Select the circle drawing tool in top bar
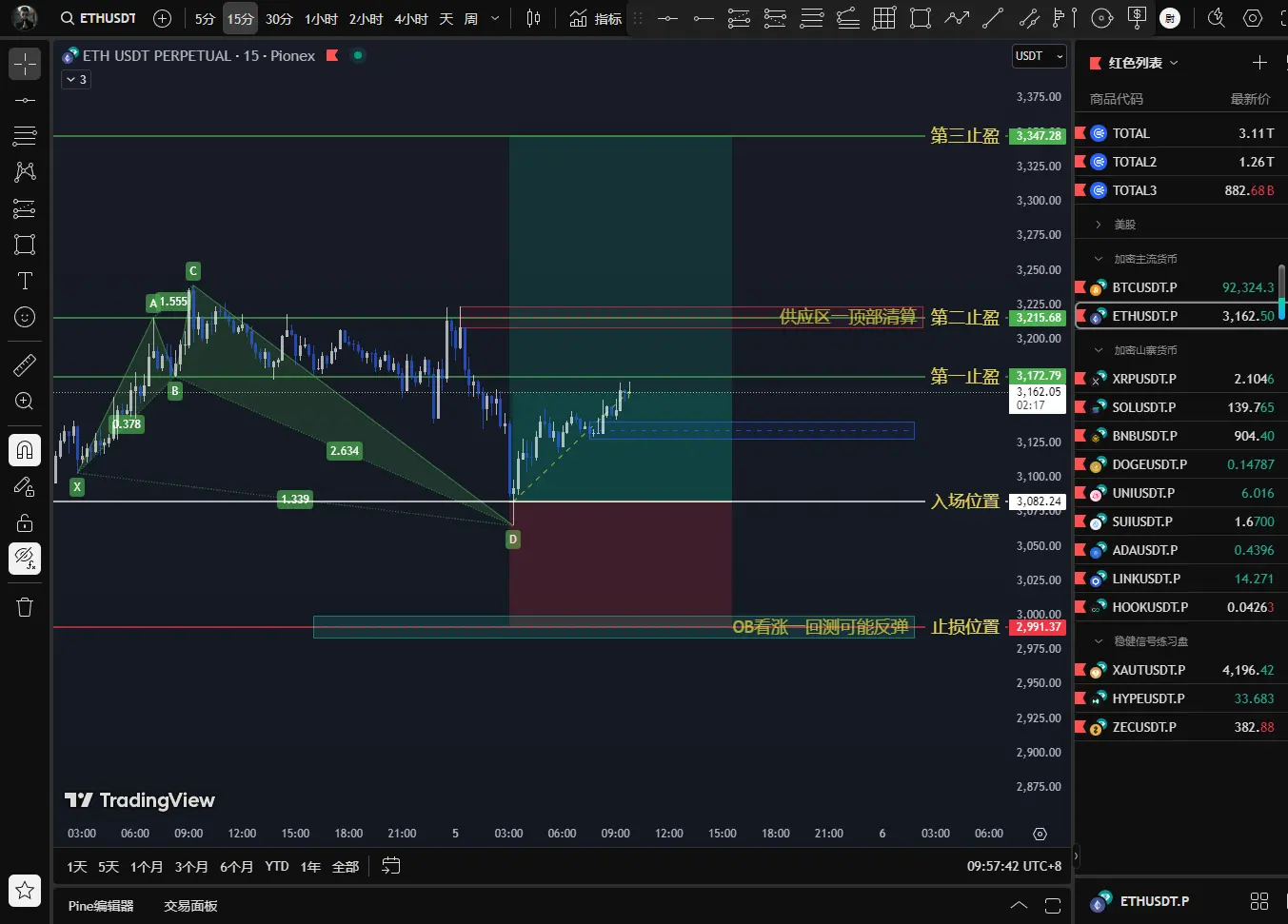The image size is (1288, 924). coord(1101,18)
